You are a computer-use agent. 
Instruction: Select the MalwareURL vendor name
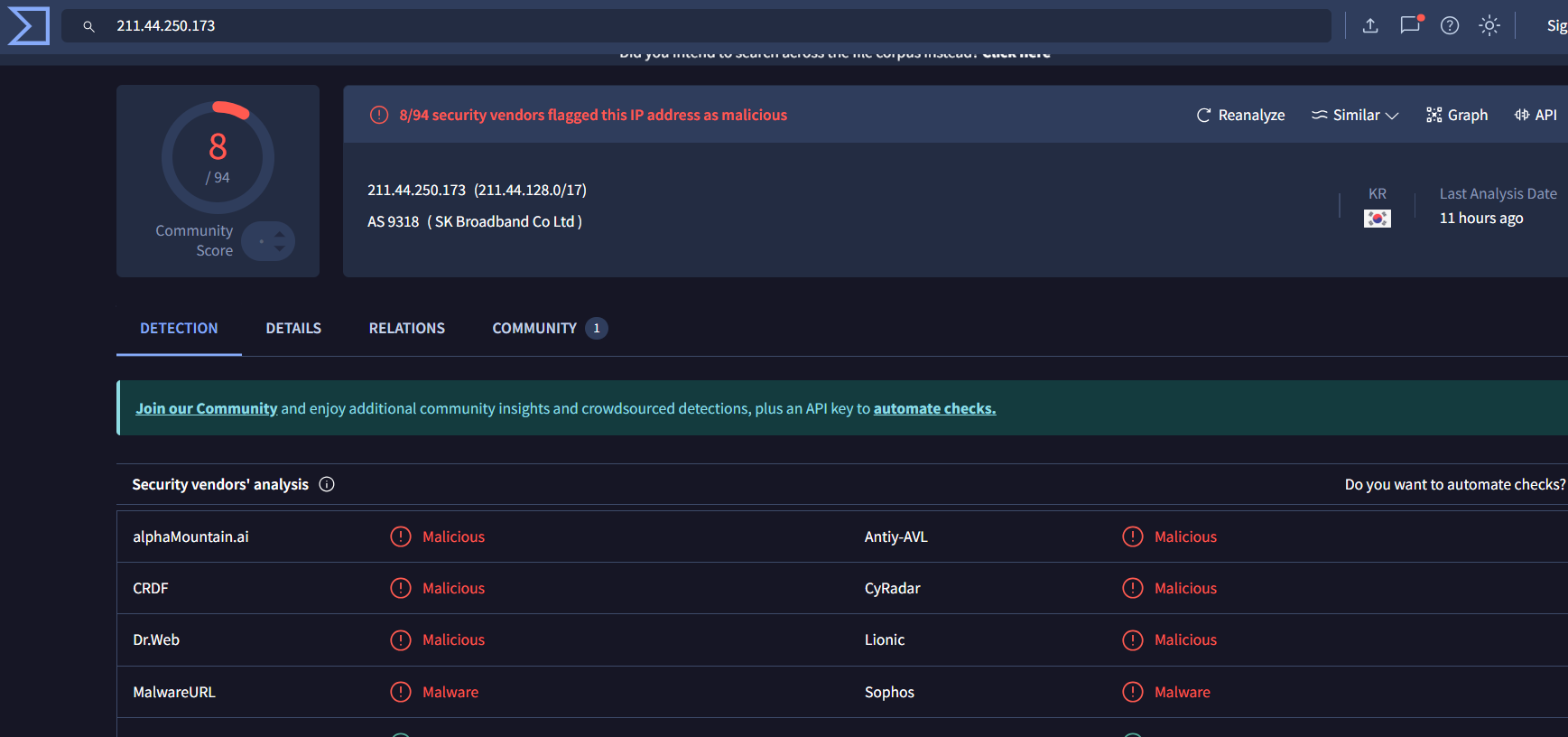pos(174,692)
